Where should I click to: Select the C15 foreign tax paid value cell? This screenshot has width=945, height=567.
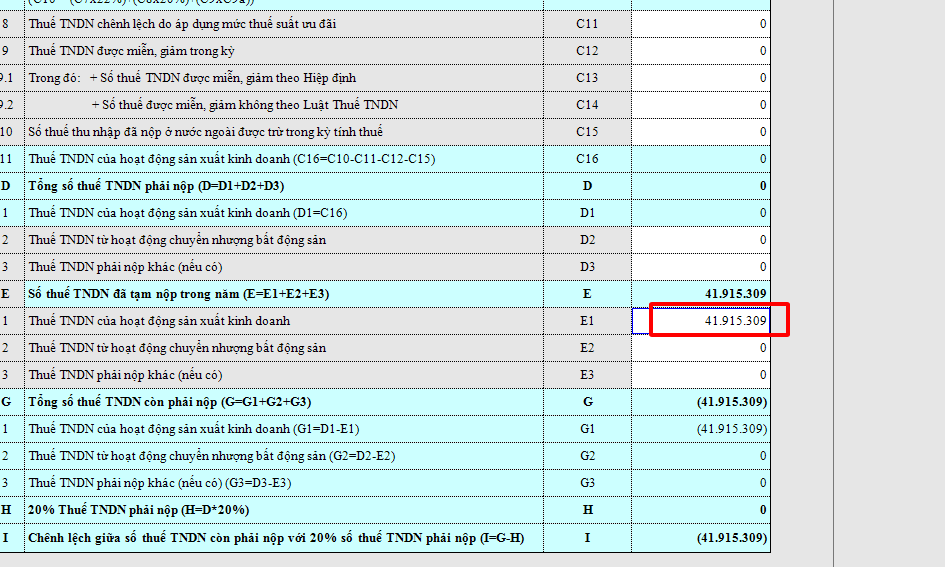coord(702,132)
